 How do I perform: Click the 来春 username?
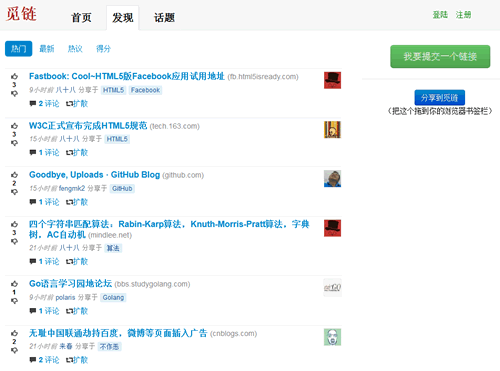[66, 347]
